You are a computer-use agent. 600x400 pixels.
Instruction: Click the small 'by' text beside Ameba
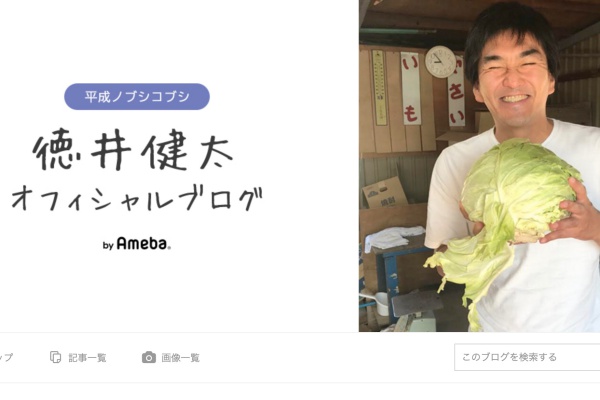pos(108,245)
